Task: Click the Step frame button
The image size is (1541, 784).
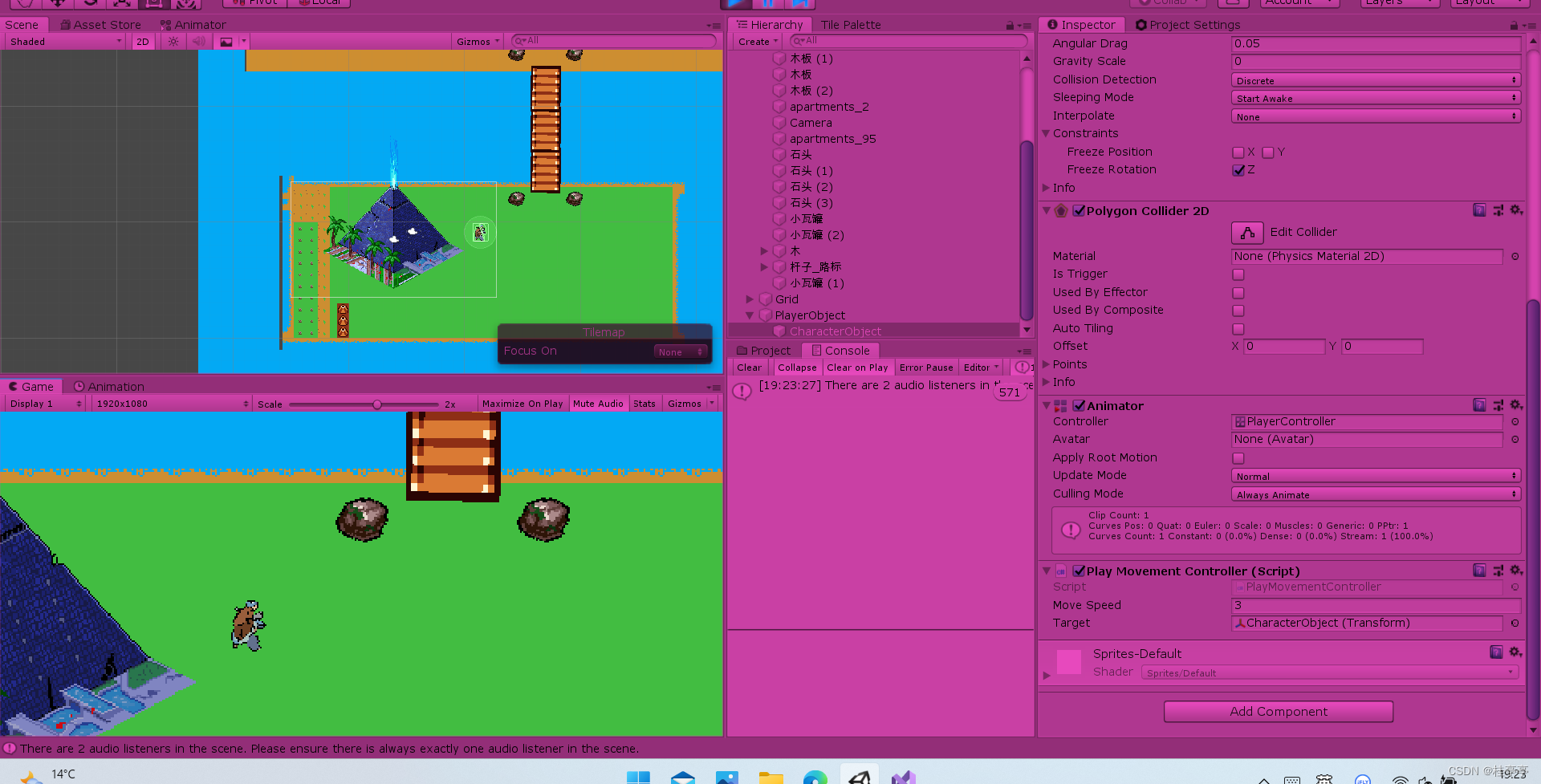Action: click(x=798, y=2)
